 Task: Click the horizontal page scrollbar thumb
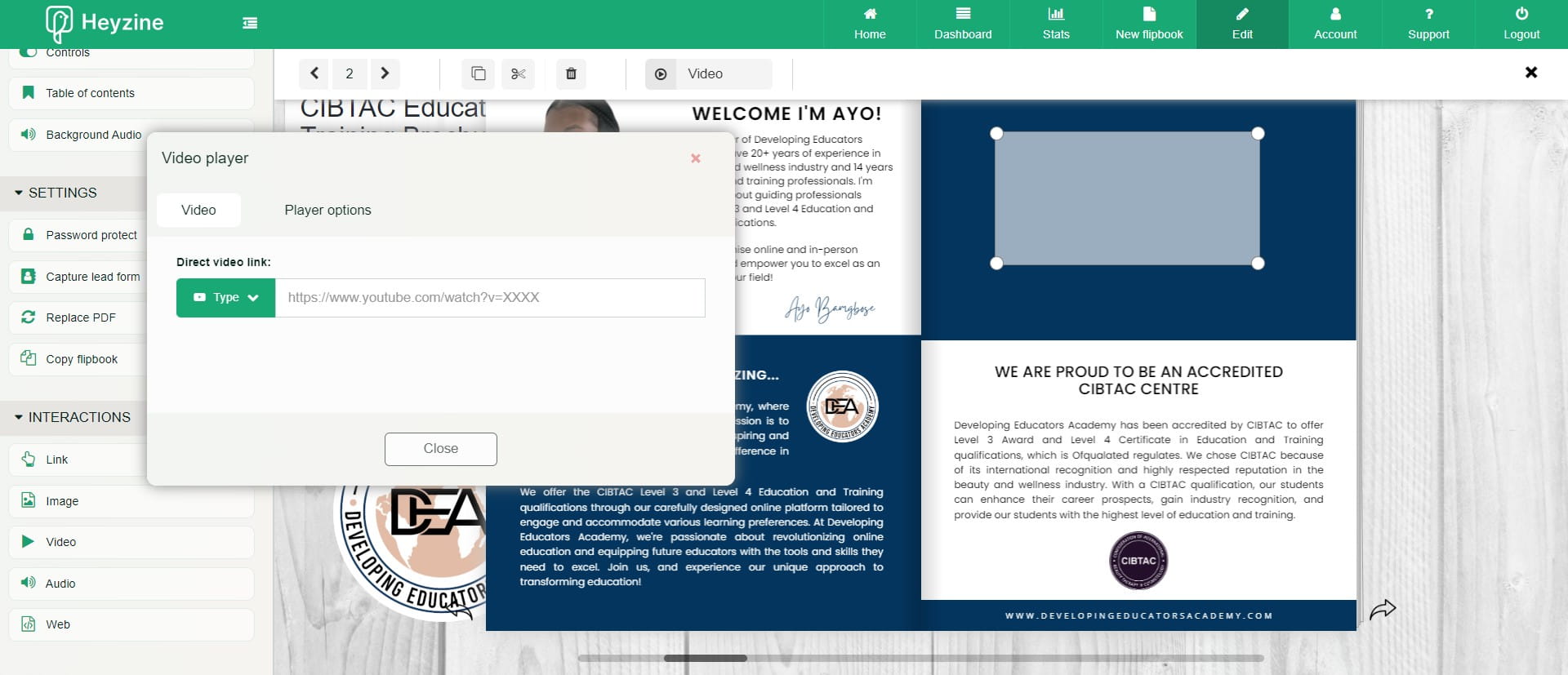pos(706,658)
